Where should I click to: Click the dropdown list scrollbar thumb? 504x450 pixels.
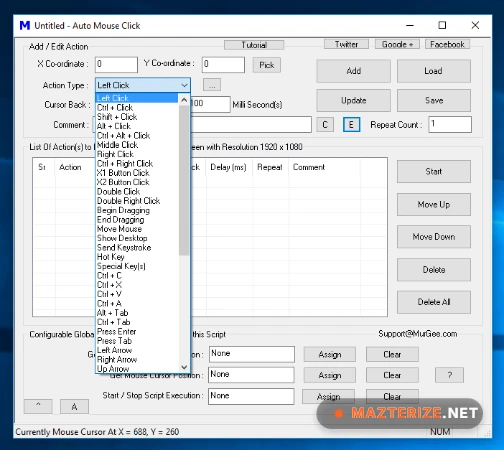point(184,180)
